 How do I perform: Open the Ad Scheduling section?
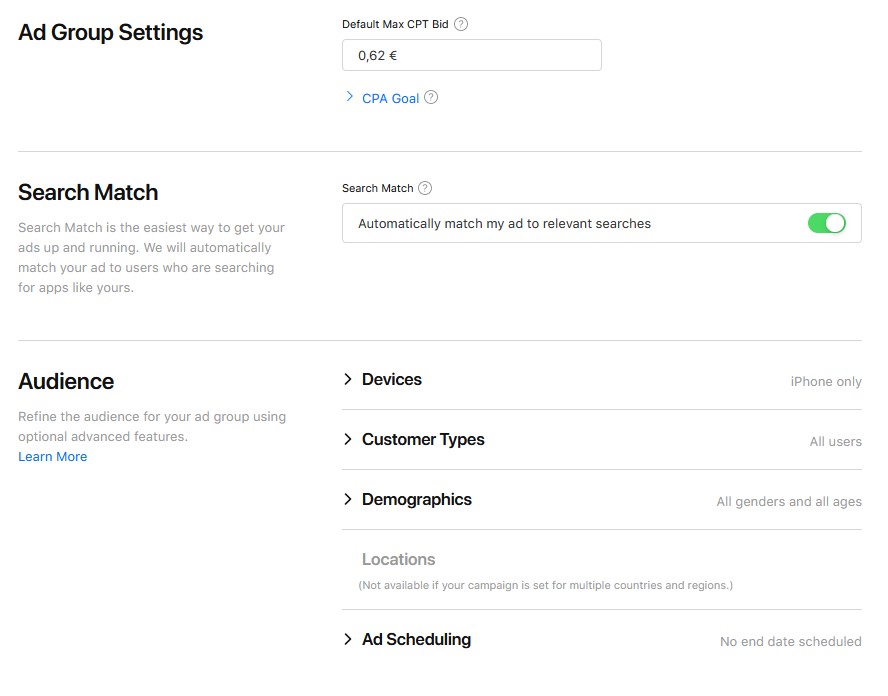pyautogui.click(x=416, y=640)
